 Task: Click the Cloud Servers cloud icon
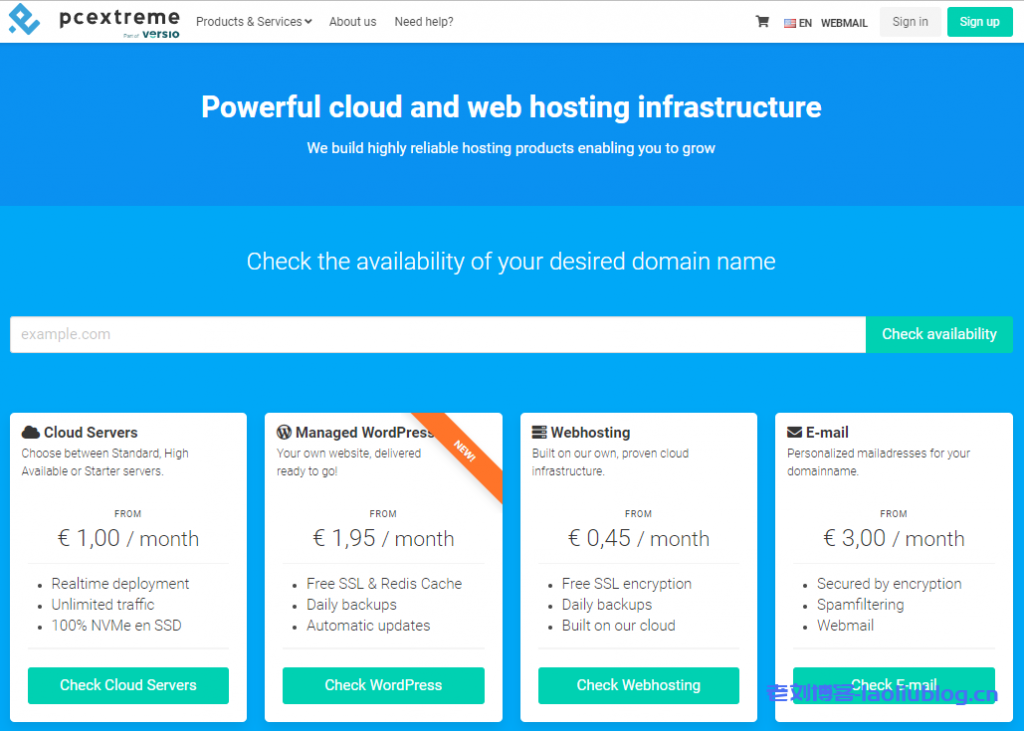pos(31,433)
